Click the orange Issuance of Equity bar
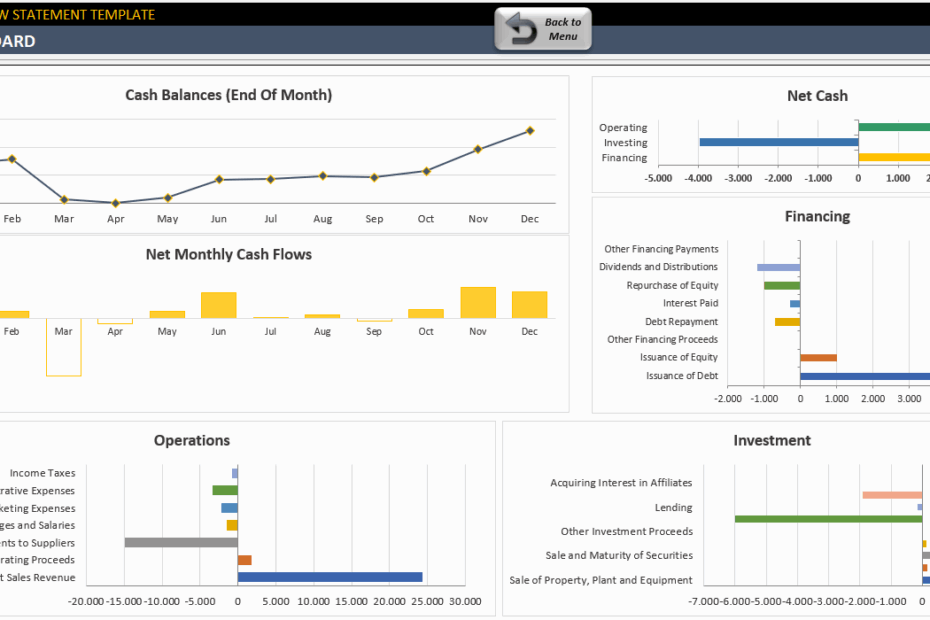The height and width of the screenshot is (620, 930). (x=818, y=357)
